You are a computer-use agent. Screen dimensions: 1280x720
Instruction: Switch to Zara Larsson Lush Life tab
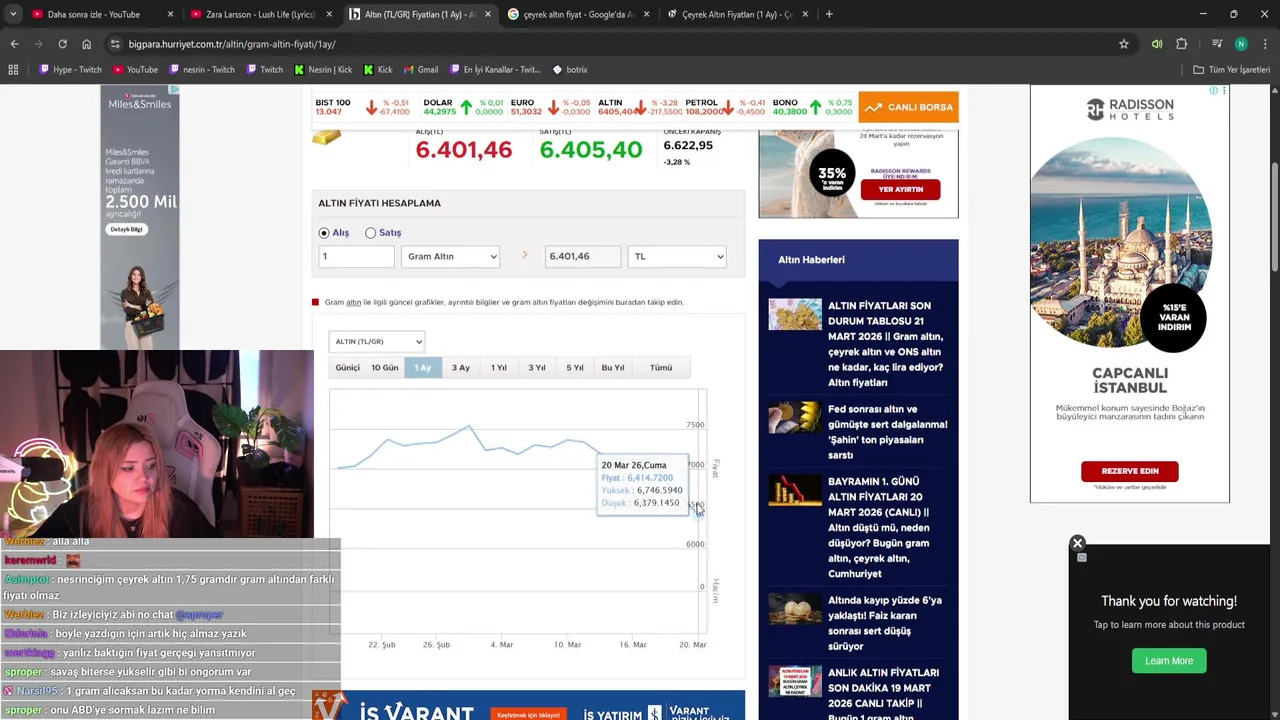pos(260,14)
